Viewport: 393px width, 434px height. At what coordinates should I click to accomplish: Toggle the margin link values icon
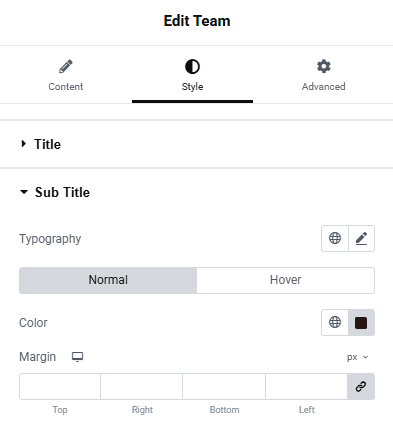pos(361,386)
